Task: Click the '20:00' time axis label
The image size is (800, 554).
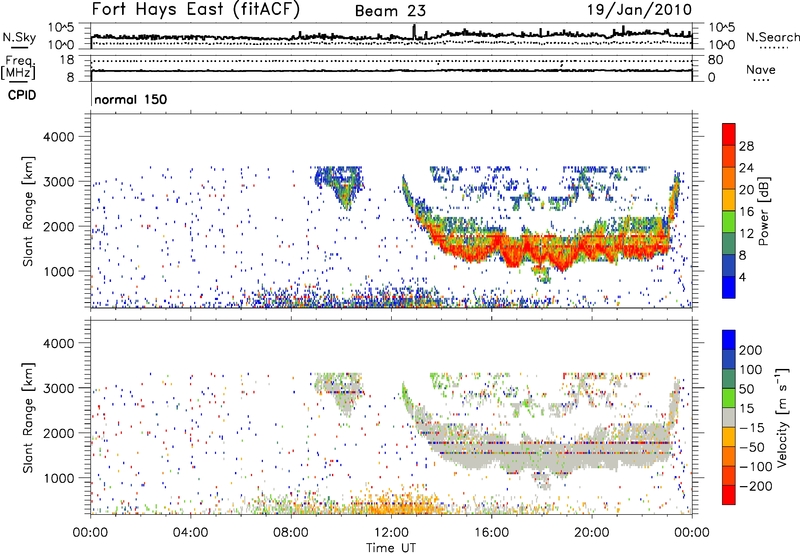Action: click(x=592, y=533)
